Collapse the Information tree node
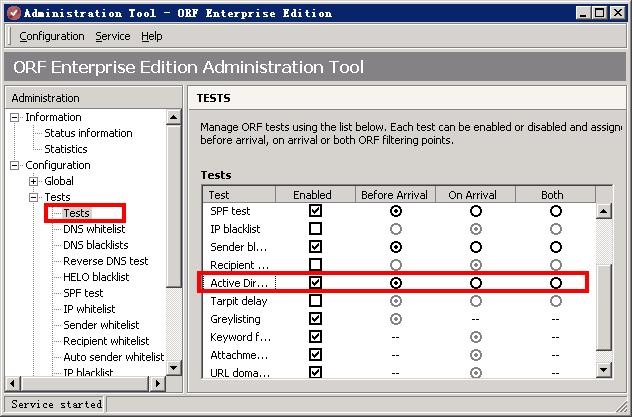The width and height of the screenshot is (632, 417). point(15,118)
